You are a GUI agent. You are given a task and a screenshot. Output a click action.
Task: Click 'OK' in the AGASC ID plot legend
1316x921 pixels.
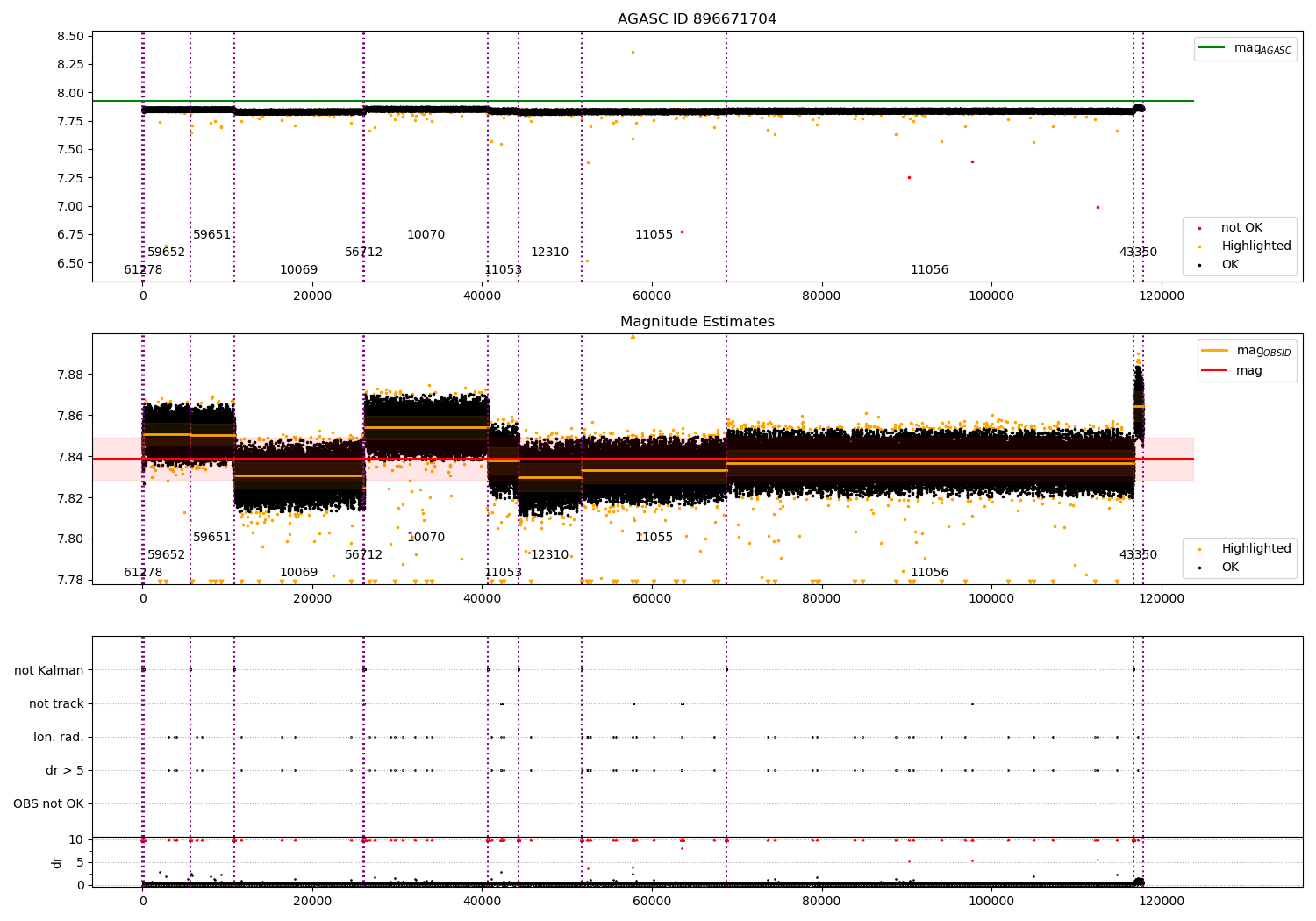pos(1230,265)
